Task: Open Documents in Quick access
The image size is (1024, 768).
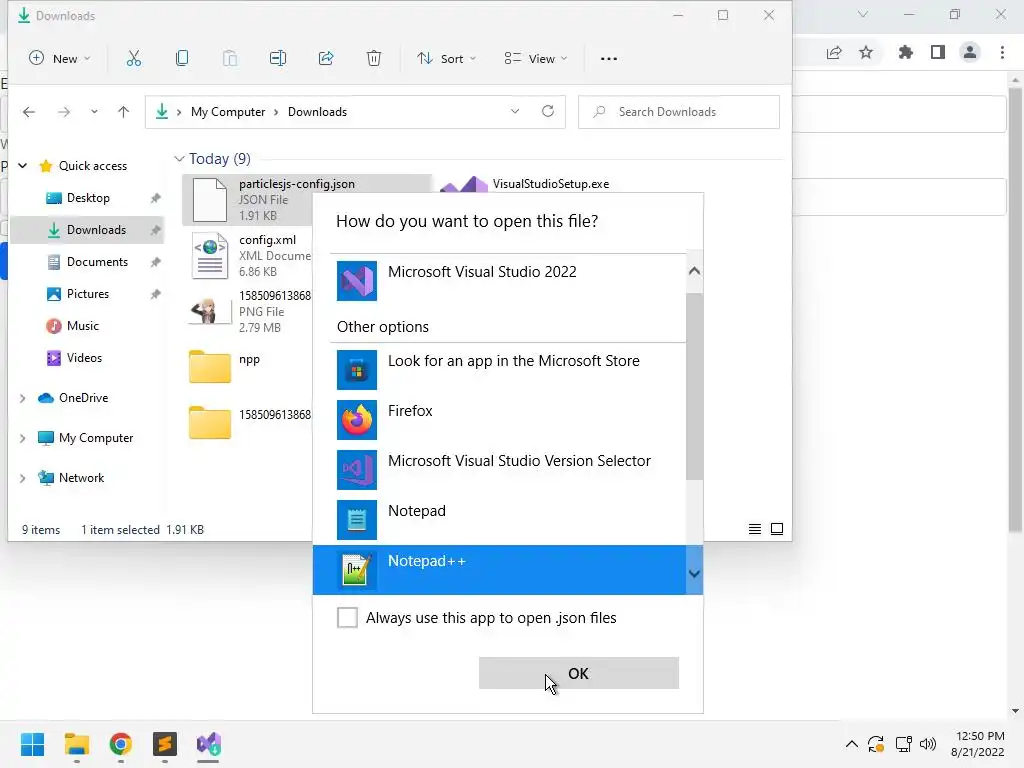Action: point(97,262)
